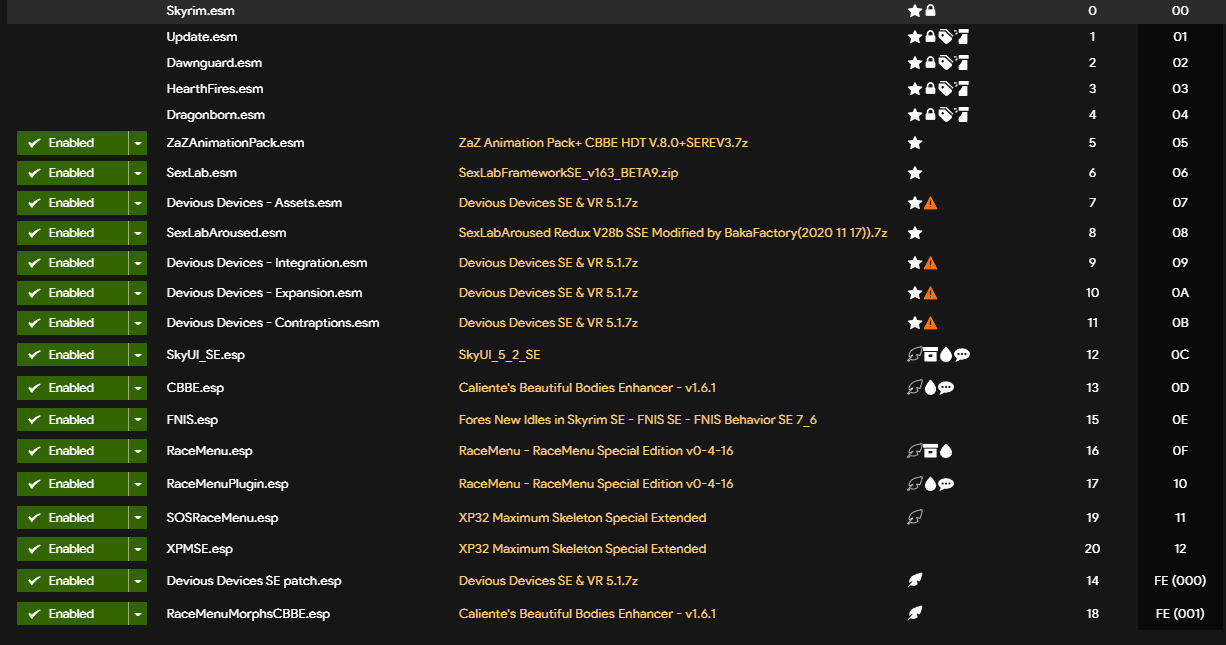Click the tag icon on Update.esm row
The width and height of the screenshot is (1226, 645).
(945, 37)
